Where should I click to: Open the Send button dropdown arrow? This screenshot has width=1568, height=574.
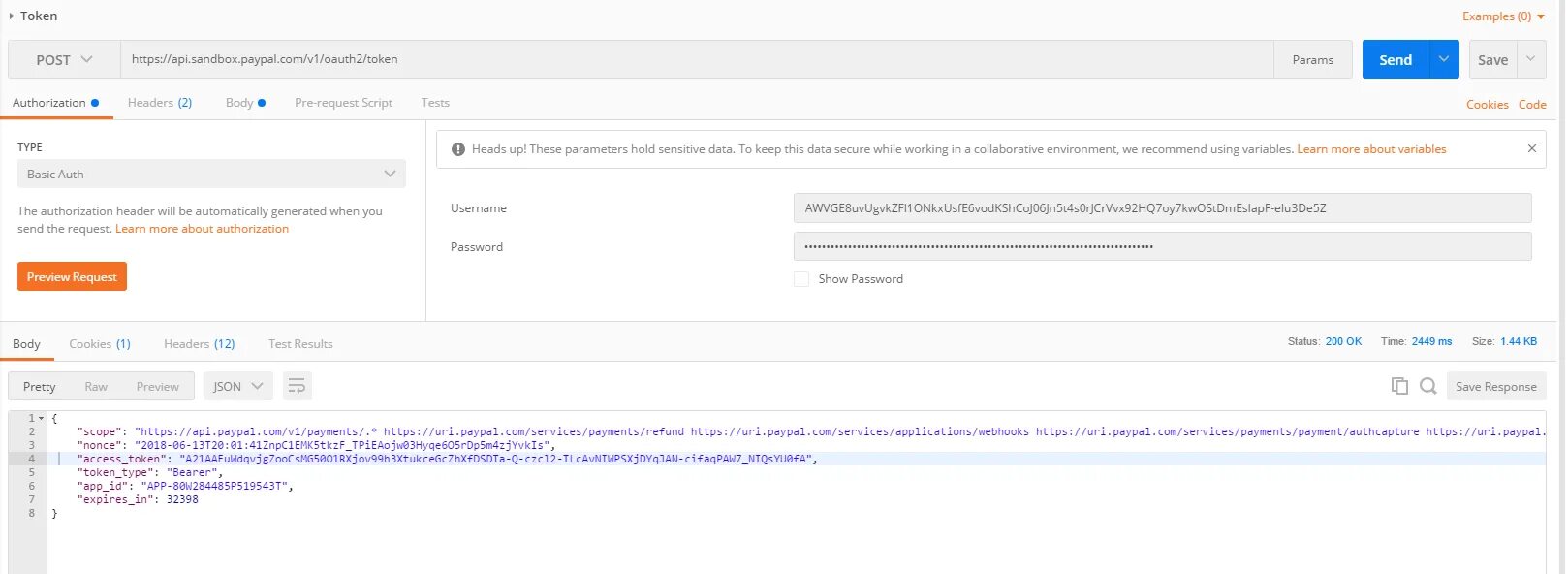coord(1443,59)
